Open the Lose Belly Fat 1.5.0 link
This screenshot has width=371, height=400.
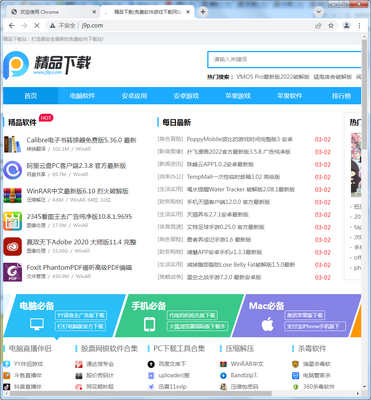(241, 265)
